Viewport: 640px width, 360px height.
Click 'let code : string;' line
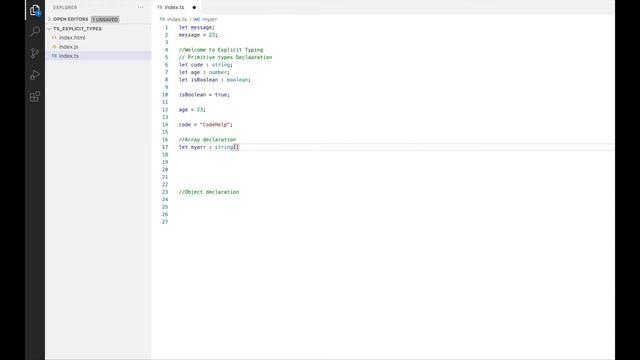(206, 65)
